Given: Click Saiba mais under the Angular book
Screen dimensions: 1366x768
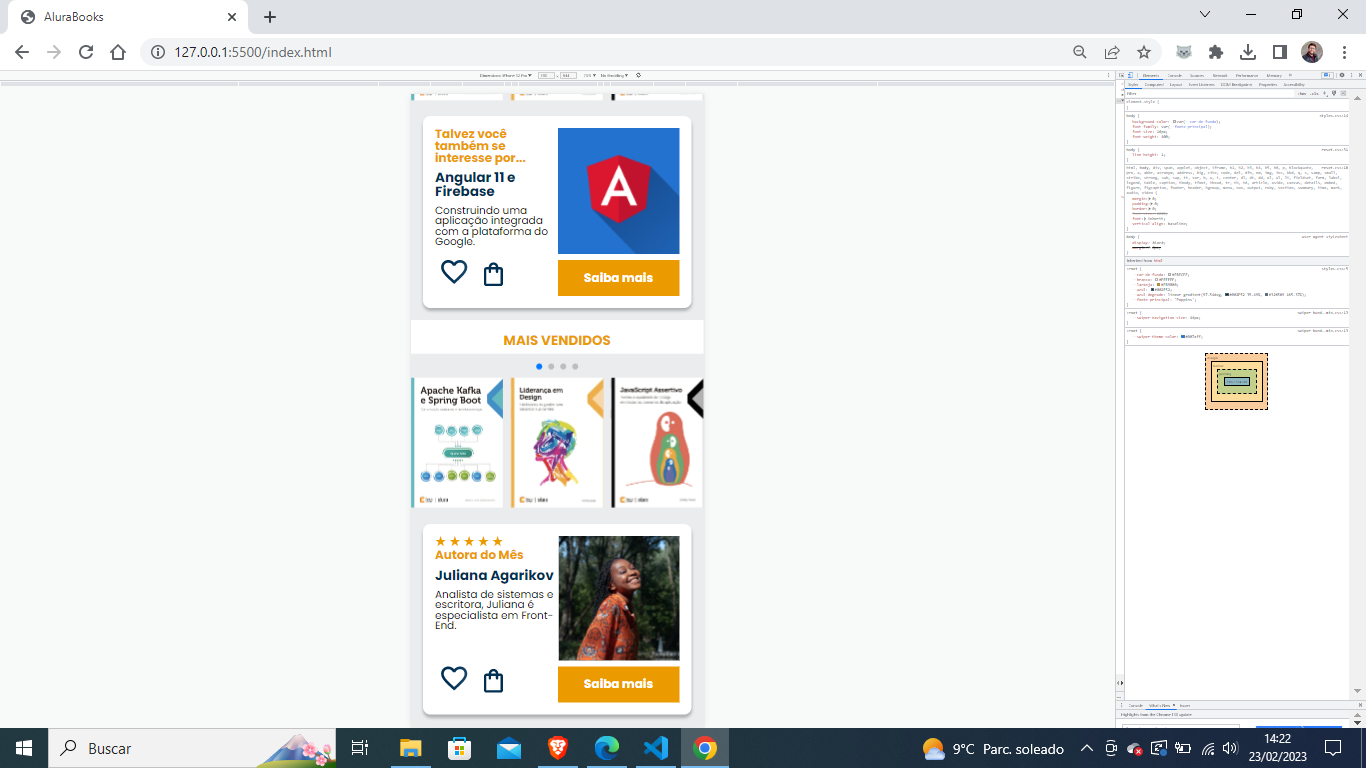Looking at the screenshot, I should click(x=618, y=278).
